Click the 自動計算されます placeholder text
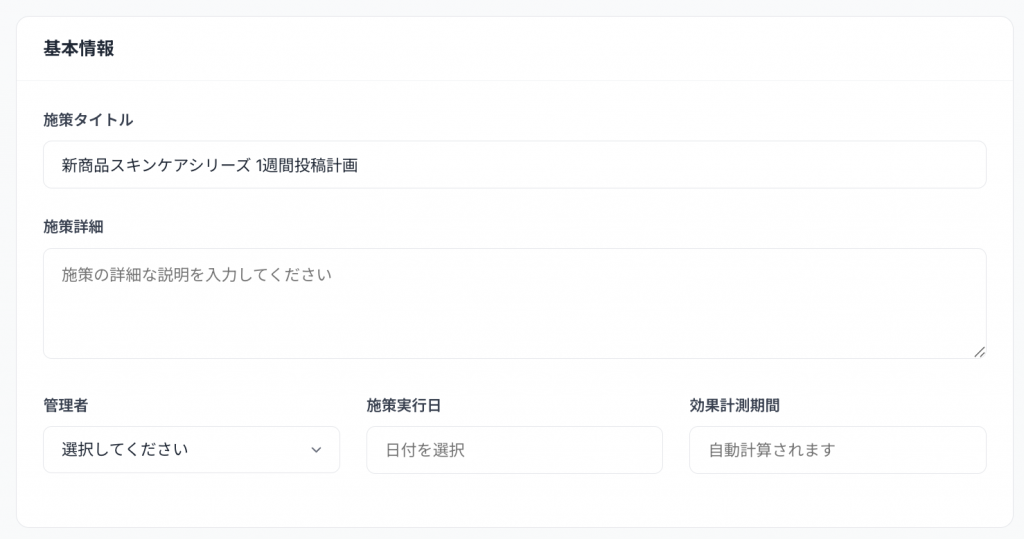The image size is (1024, 539). [771, 450]
